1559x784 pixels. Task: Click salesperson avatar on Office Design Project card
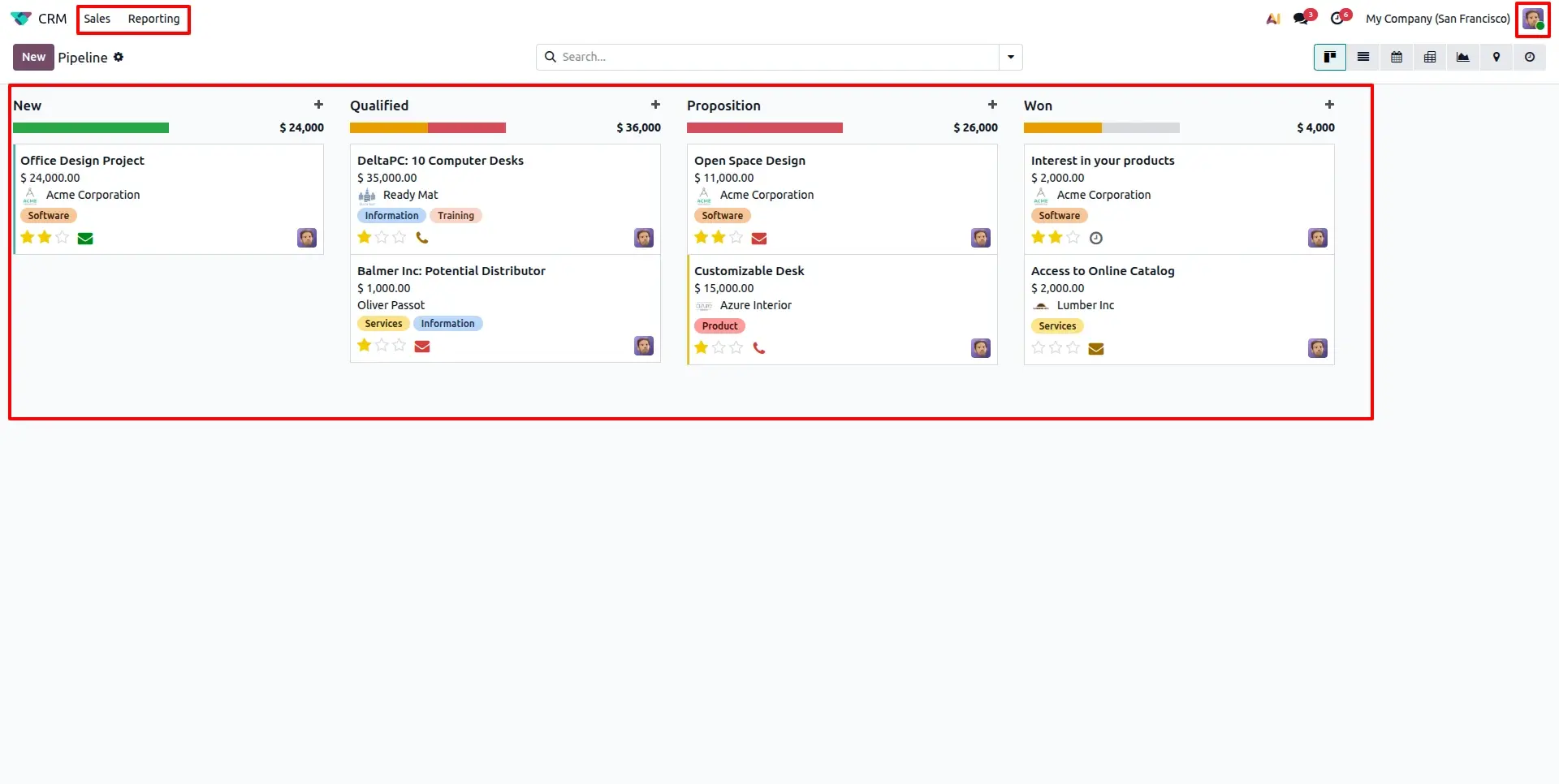coord(307,238)
